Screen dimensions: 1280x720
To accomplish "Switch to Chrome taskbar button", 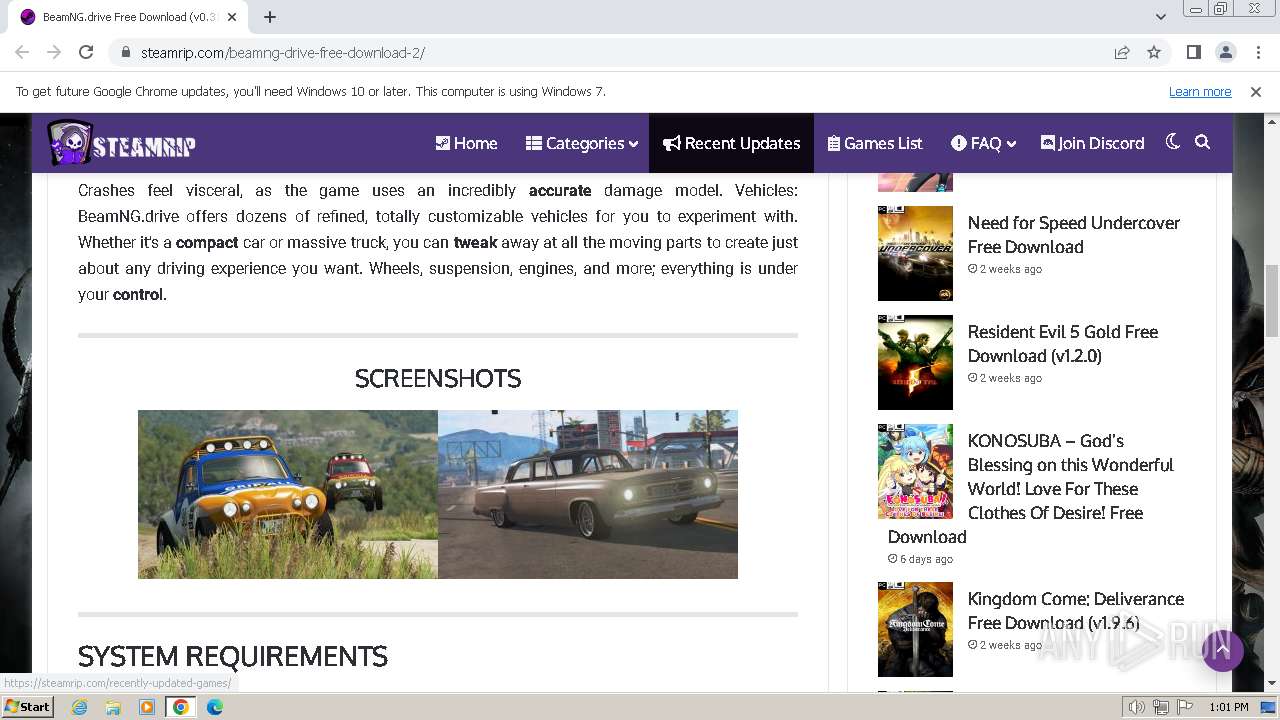I will (181, 707).
